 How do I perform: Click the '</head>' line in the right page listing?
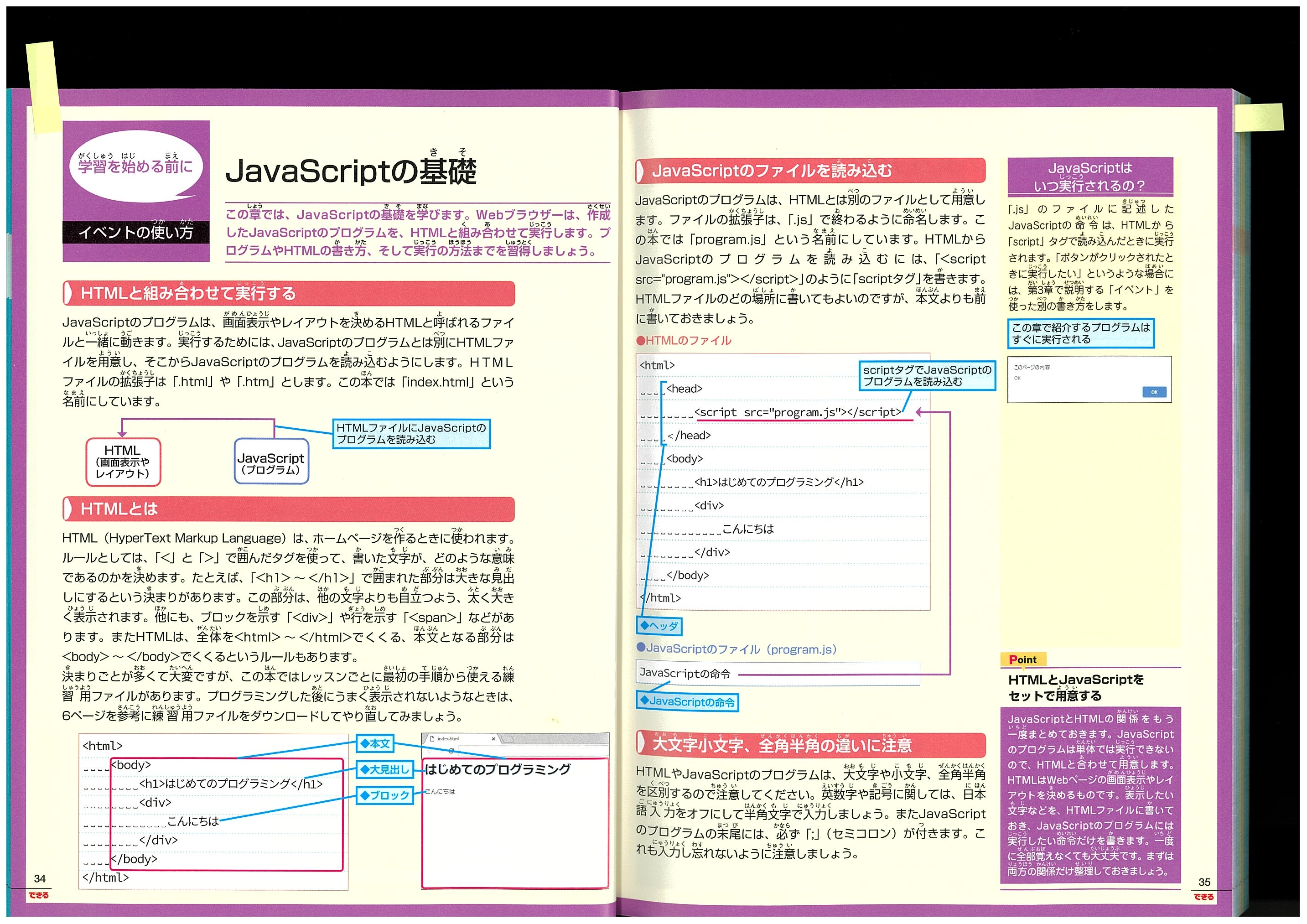pyautogui.click(x=689, y=435)
